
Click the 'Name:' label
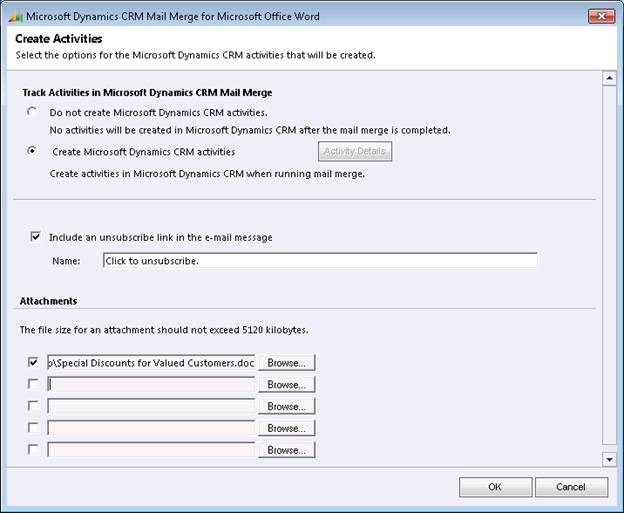pyautogui.click(x=66, y=261)
